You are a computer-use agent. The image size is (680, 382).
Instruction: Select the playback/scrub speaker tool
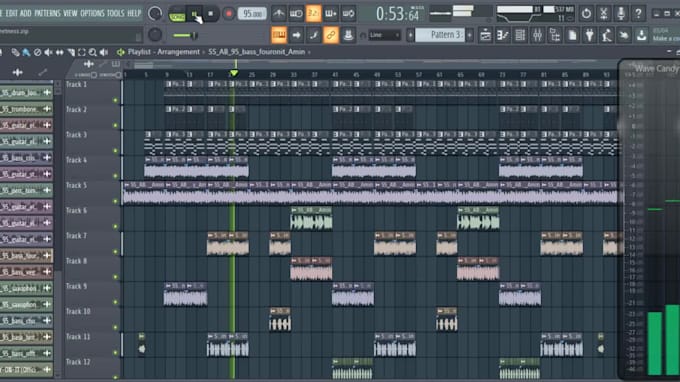(104, 52)
